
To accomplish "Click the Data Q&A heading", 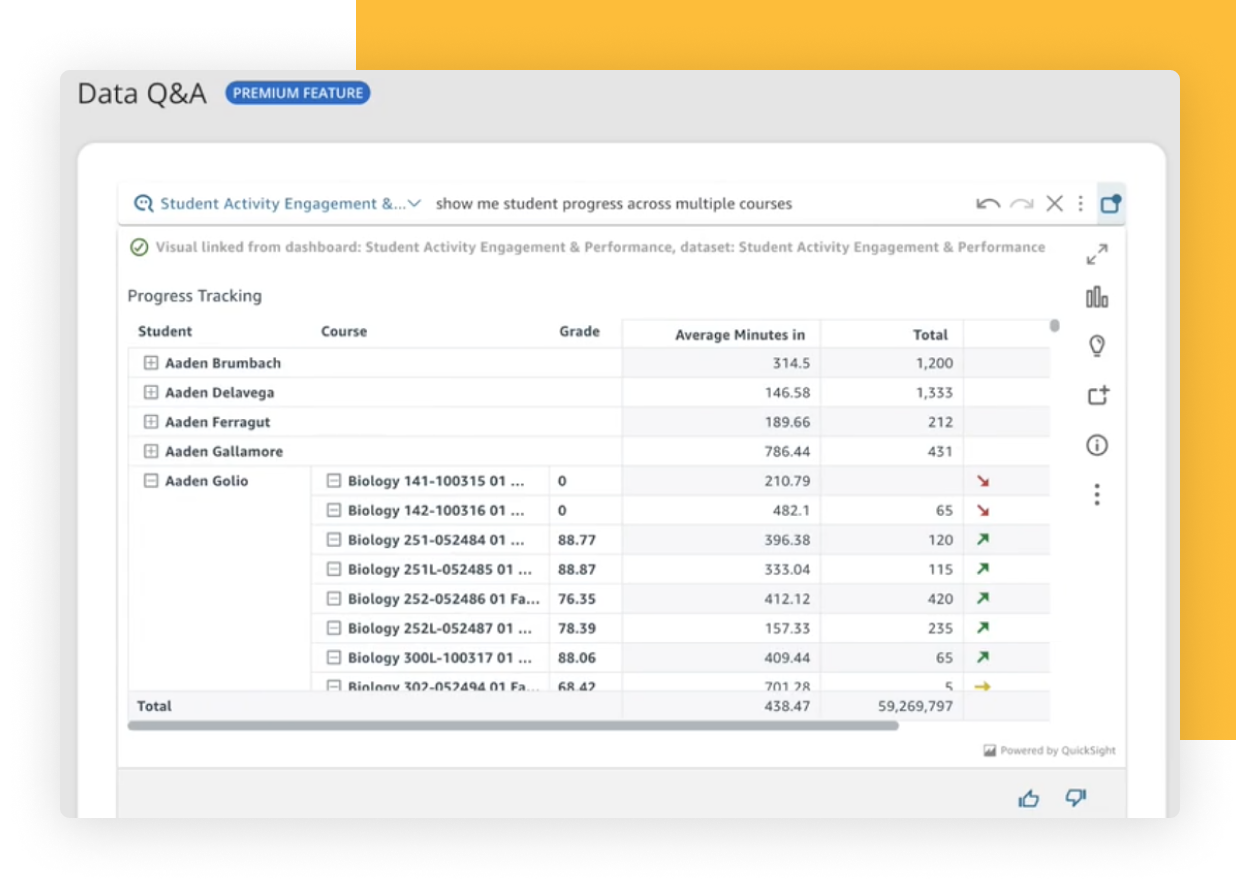I will (x=142, y=94).
